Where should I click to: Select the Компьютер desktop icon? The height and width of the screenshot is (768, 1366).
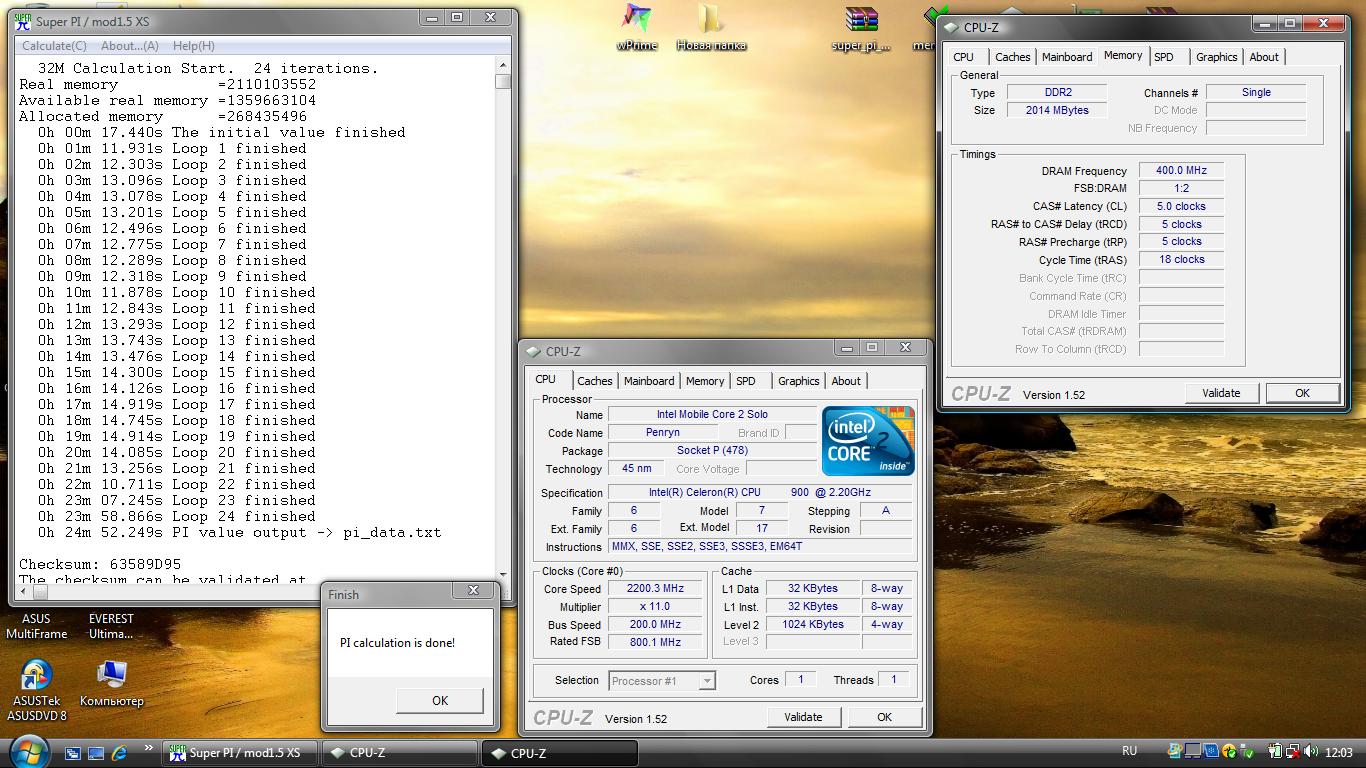click(x=111, y=683)
